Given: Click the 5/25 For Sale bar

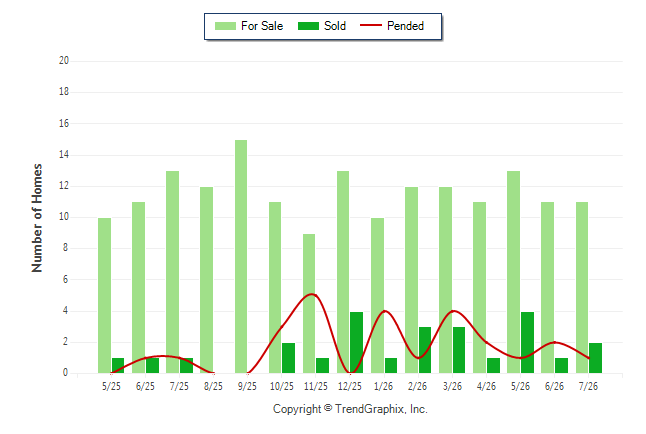Looking at the screenshot, I should 105,296.
